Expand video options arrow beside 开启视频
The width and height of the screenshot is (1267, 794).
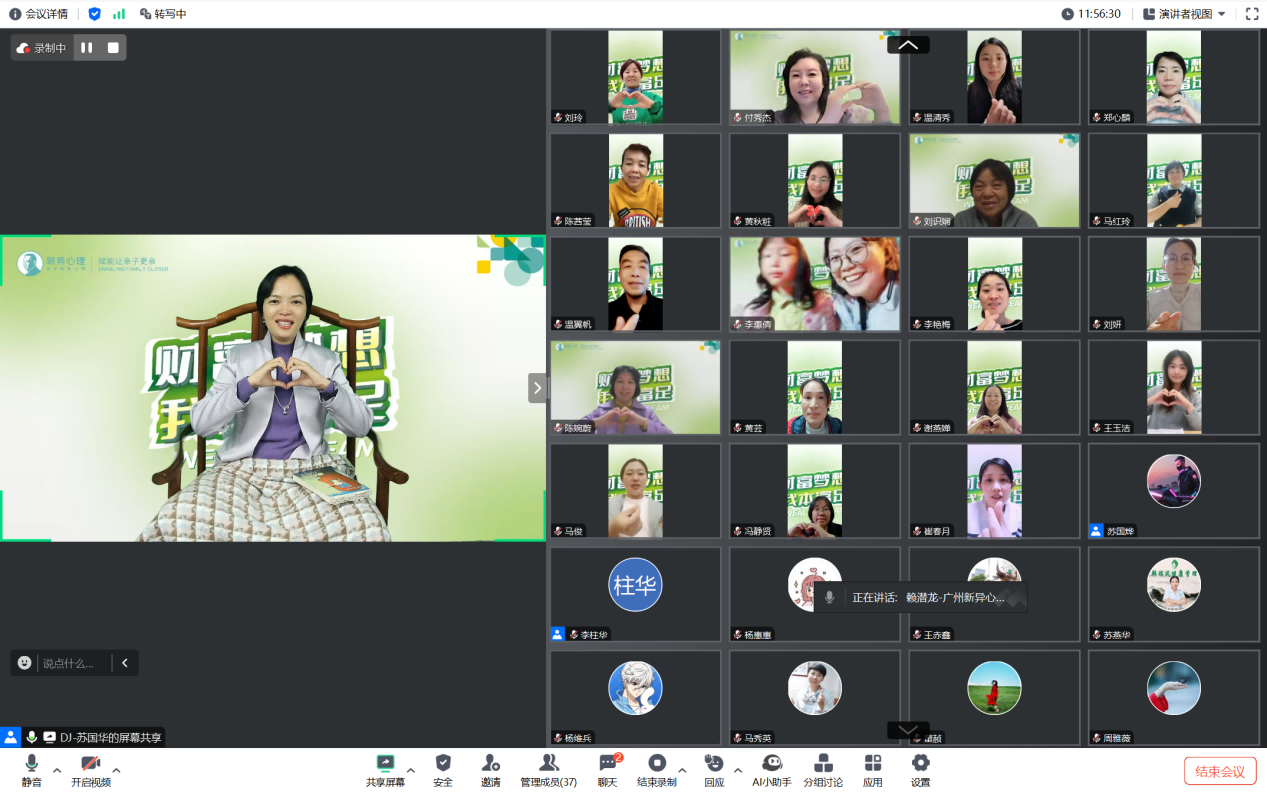point(117,770)
